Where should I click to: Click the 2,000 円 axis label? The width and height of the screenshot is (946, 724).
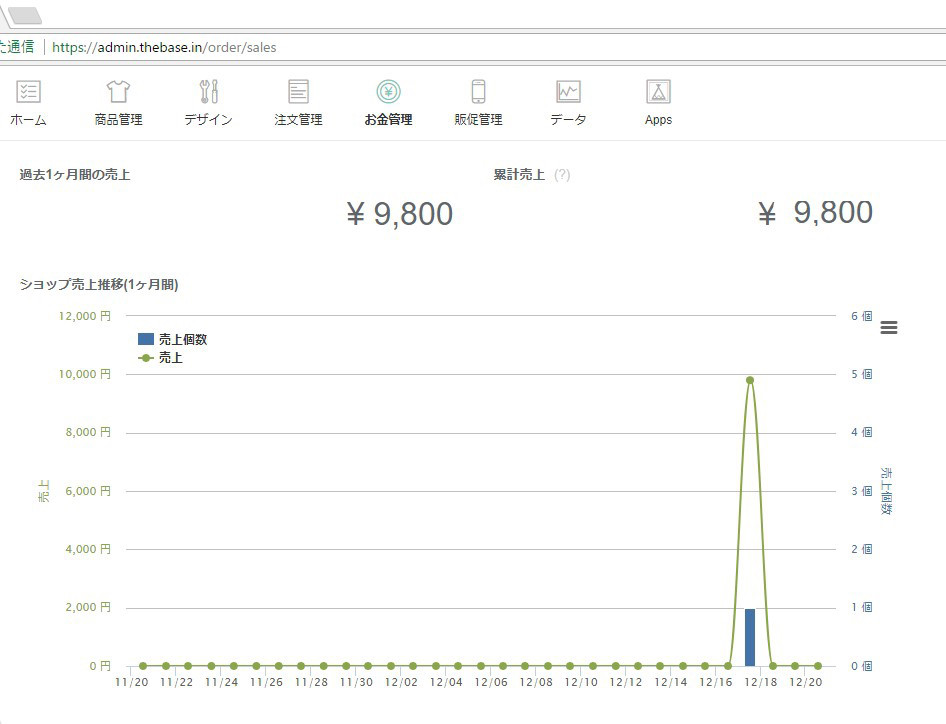[88, 607]
